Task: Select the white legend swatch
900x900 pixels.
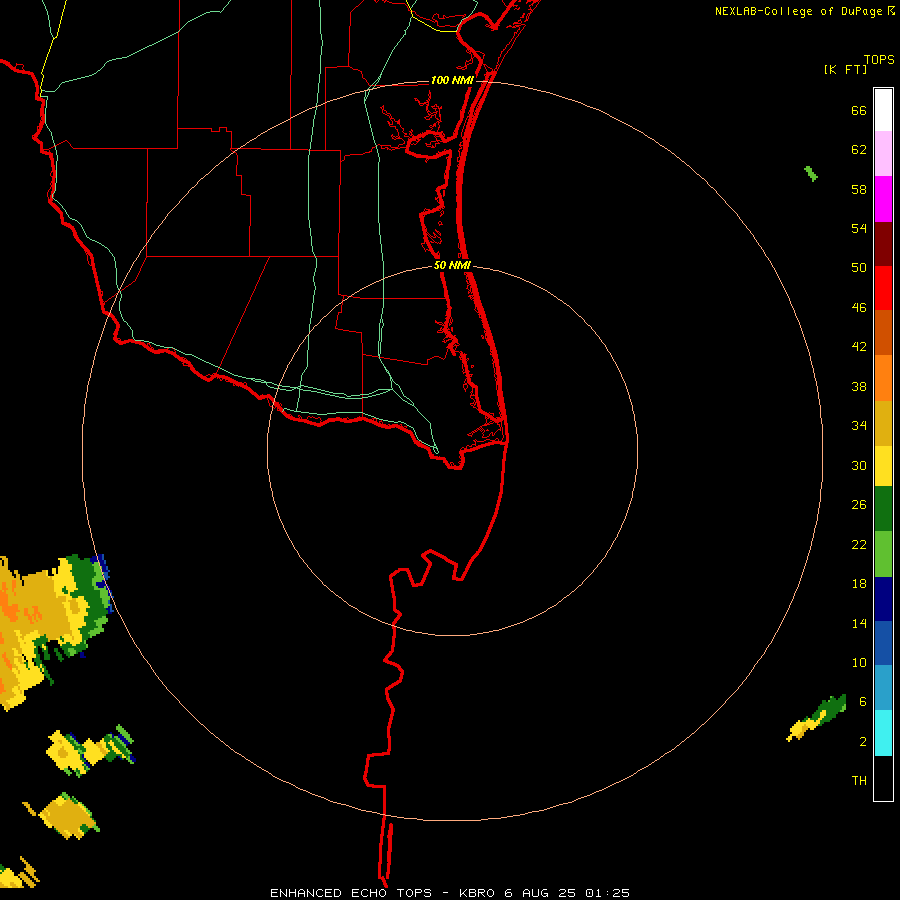Action: [883, 110]
